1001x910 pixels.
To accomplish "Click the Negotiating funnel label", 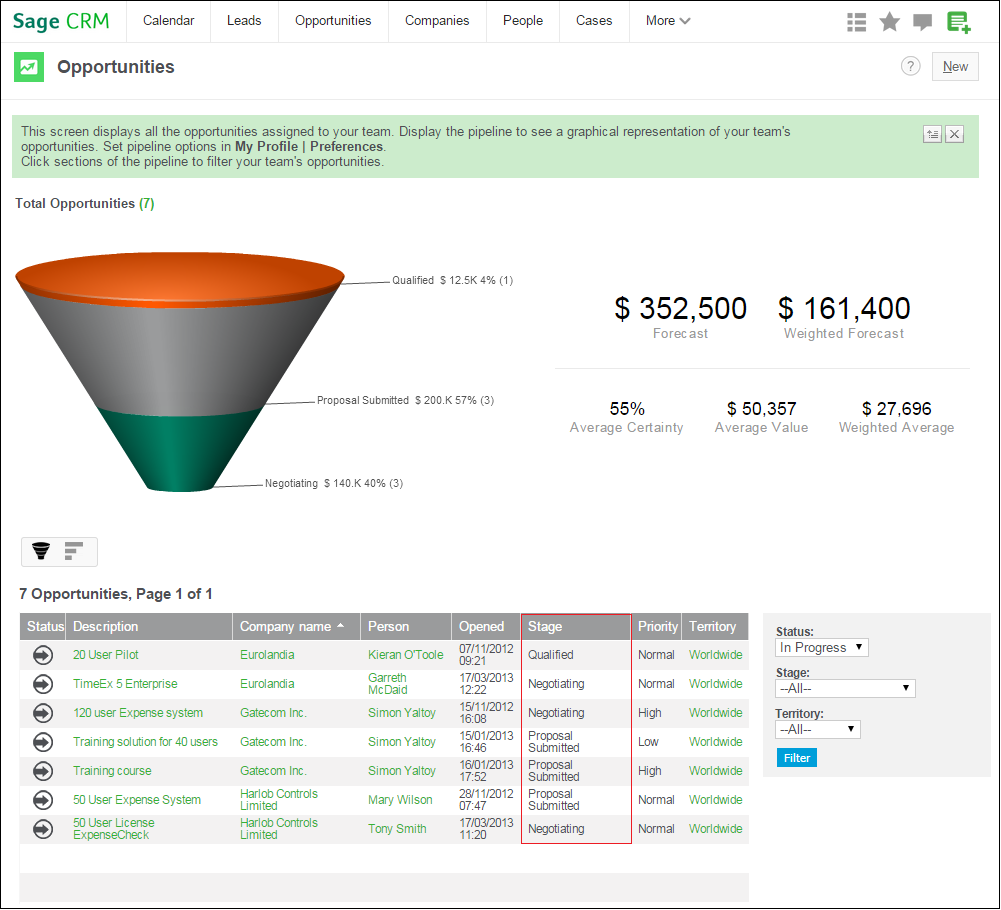I will click(x=334, y=483).
